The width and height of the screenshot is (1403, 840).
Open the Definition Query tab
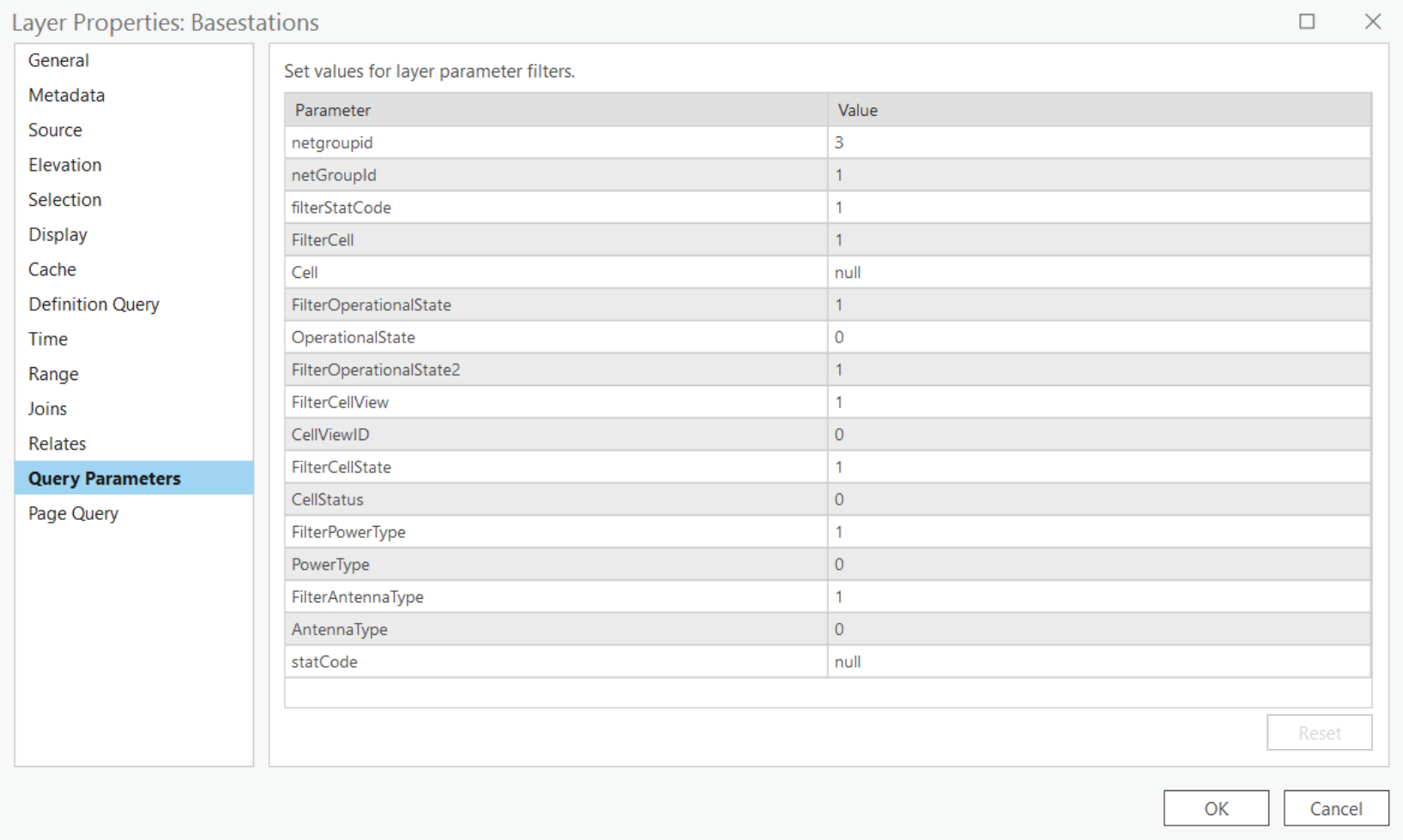(94, 305)
